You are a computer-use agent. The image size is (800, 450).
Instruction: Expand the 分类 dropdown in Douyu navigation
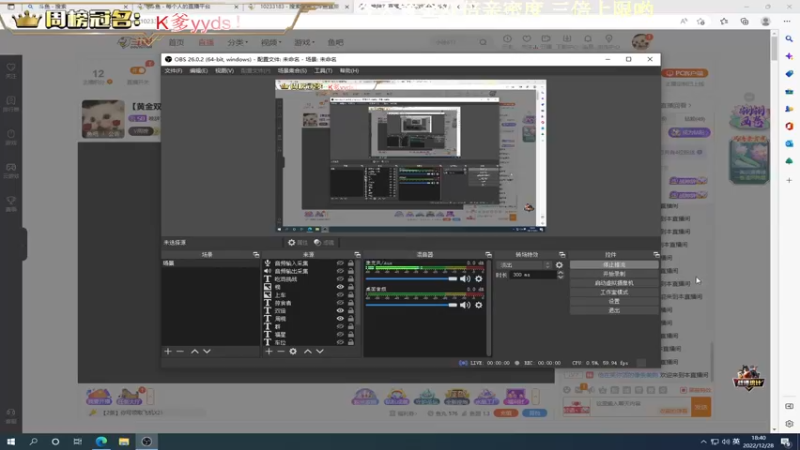237,42
